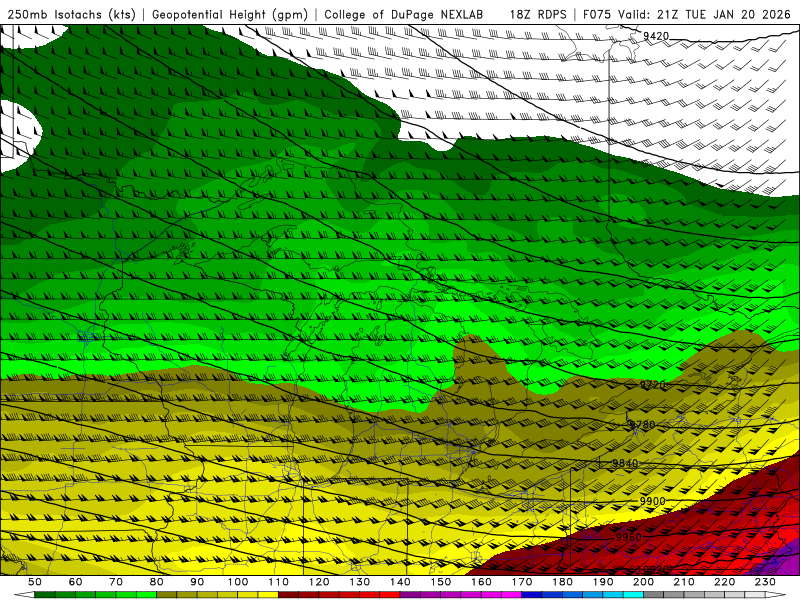Click the 230 value on the isotach scale

coord(765,582)
